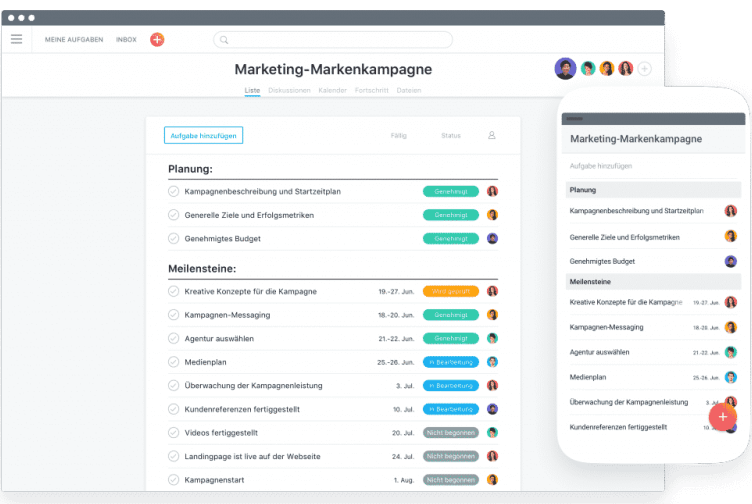Open the Fortschritt tab

tap(372, 90)
